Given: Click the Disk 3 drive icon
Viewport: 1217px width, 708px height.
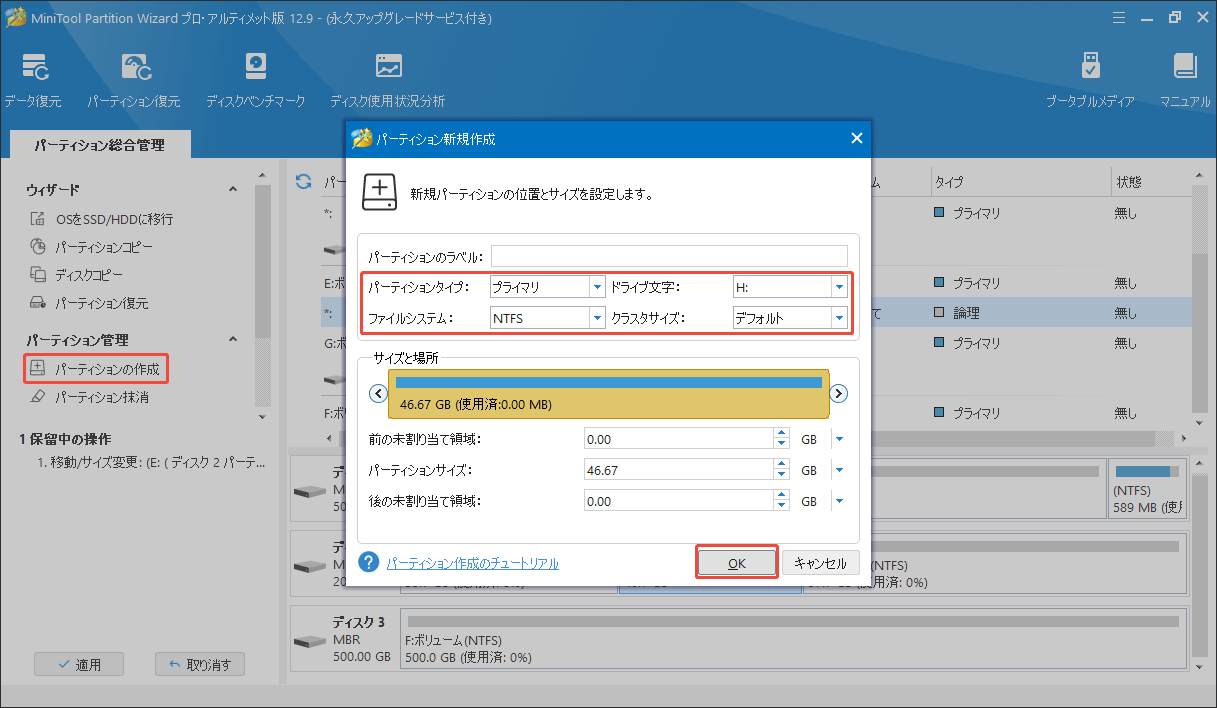Looking at the screenshot, I should click(308, 639).
